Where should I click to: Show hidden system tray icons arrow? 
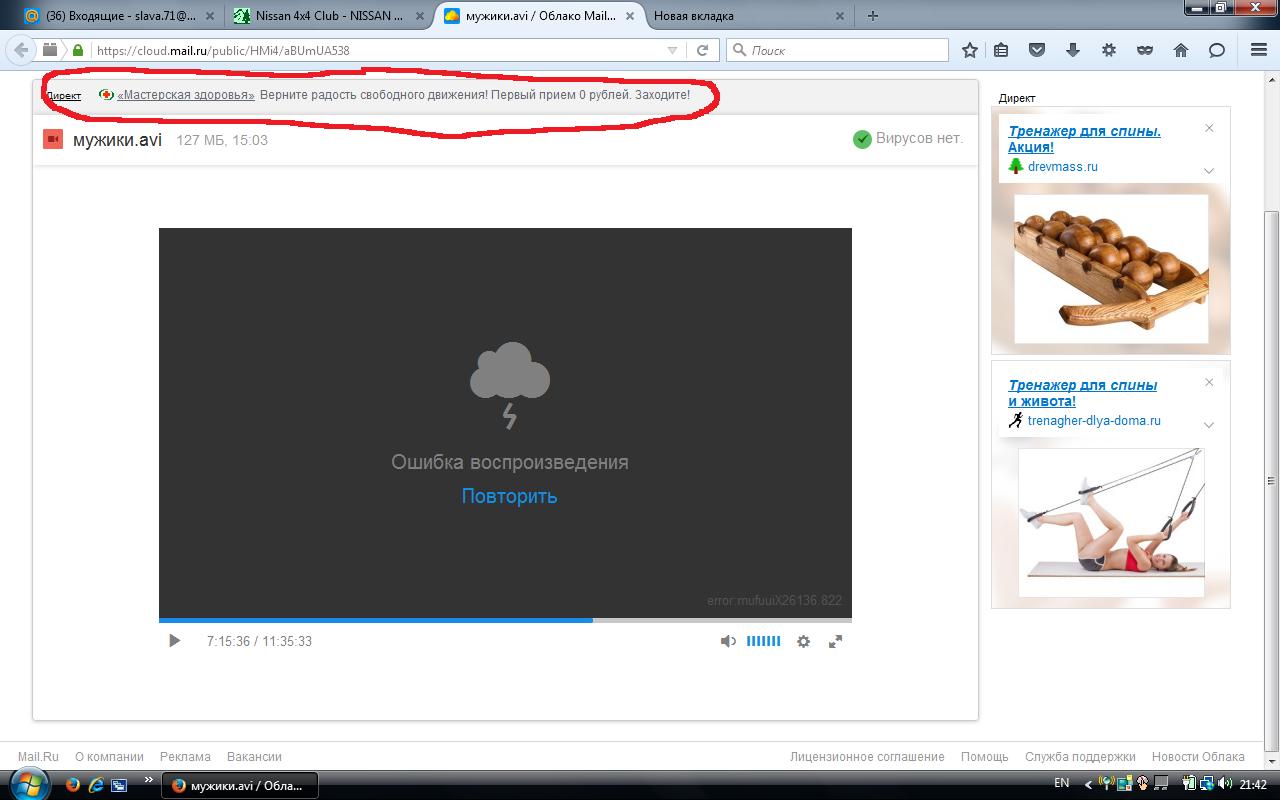[x=1088, y=784]
